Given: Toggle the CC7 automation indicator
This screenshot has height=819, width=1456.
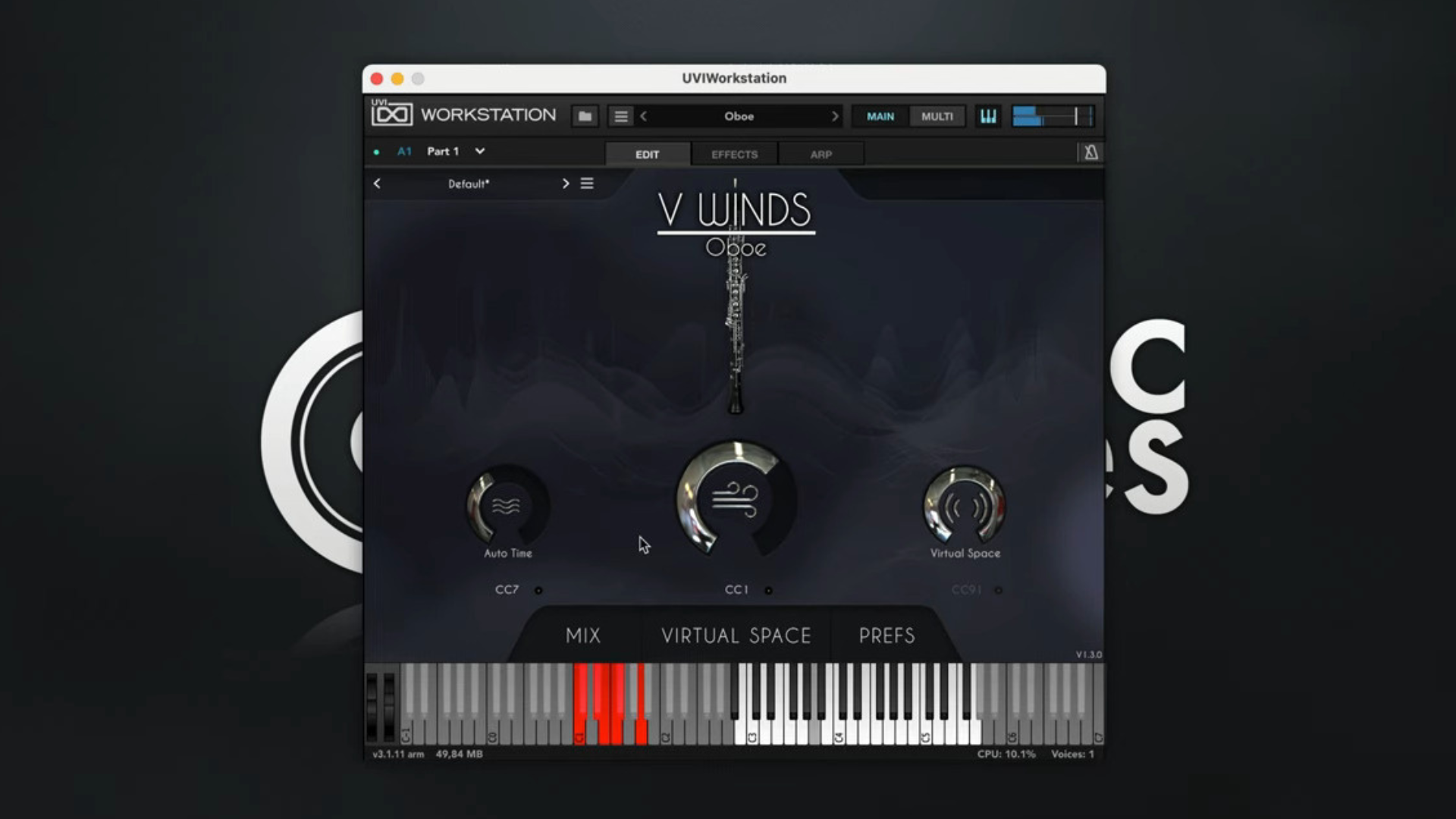Looking at the screenshot, I should [539, 590].
